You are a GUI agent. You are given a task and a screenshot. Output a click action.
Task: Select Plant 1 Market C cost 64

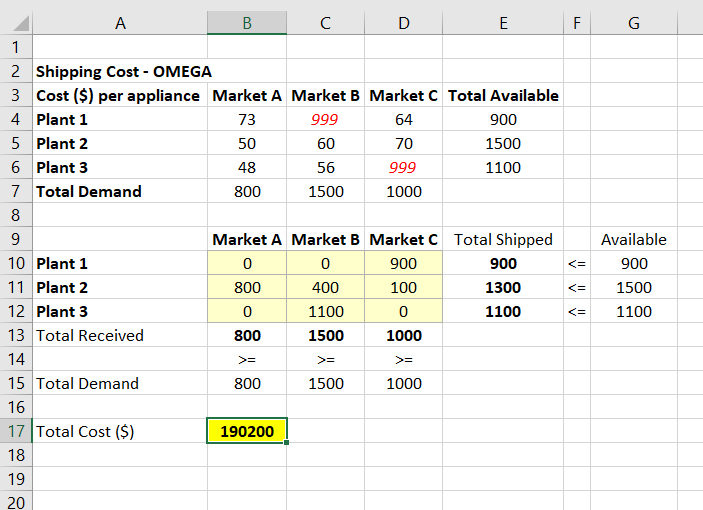pyautogui.click(x=404, y=119)
